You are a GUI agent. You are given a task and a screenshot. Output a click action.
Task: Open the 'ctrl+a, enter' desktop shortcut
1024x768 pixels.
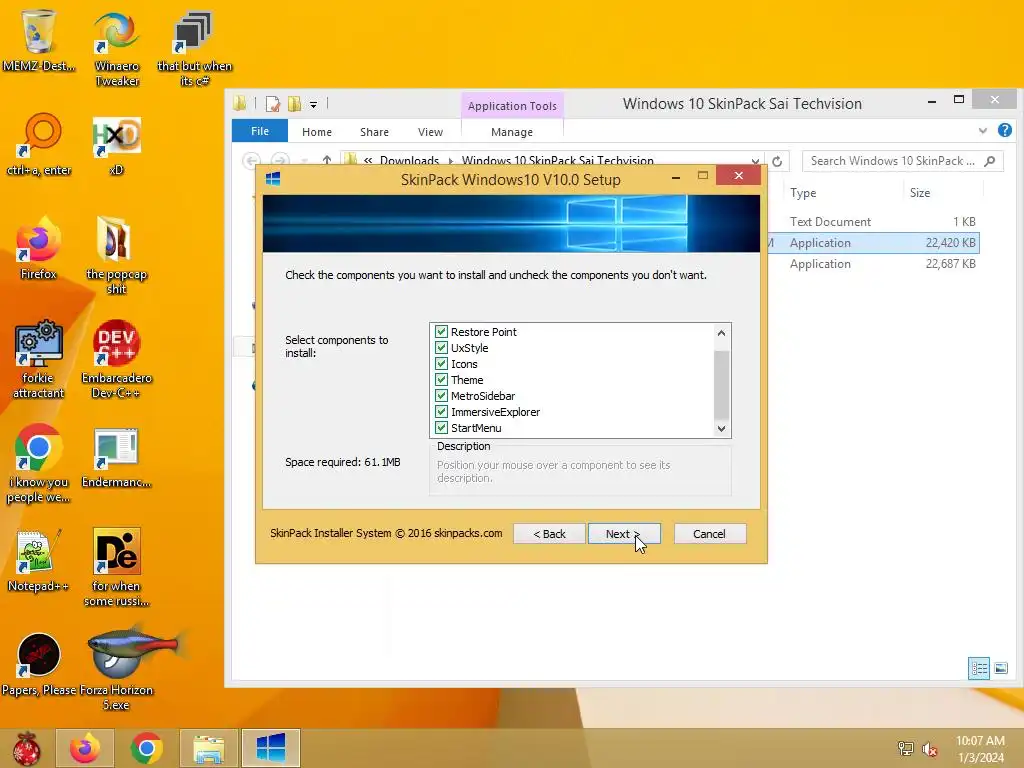pyautogui.click(x=39, y=144)
